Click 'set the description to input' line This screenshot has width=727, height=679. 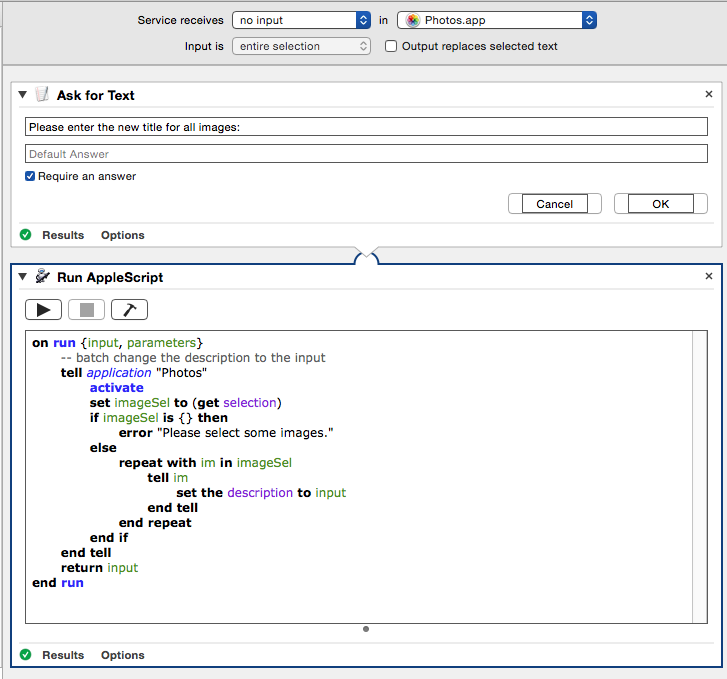[x=261, y=493]
